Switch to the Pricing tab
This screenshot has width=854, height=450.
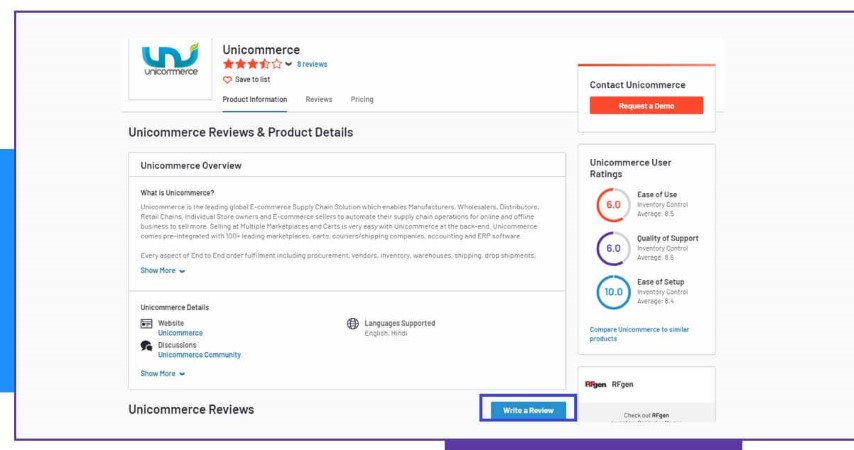tap(362, 99)
